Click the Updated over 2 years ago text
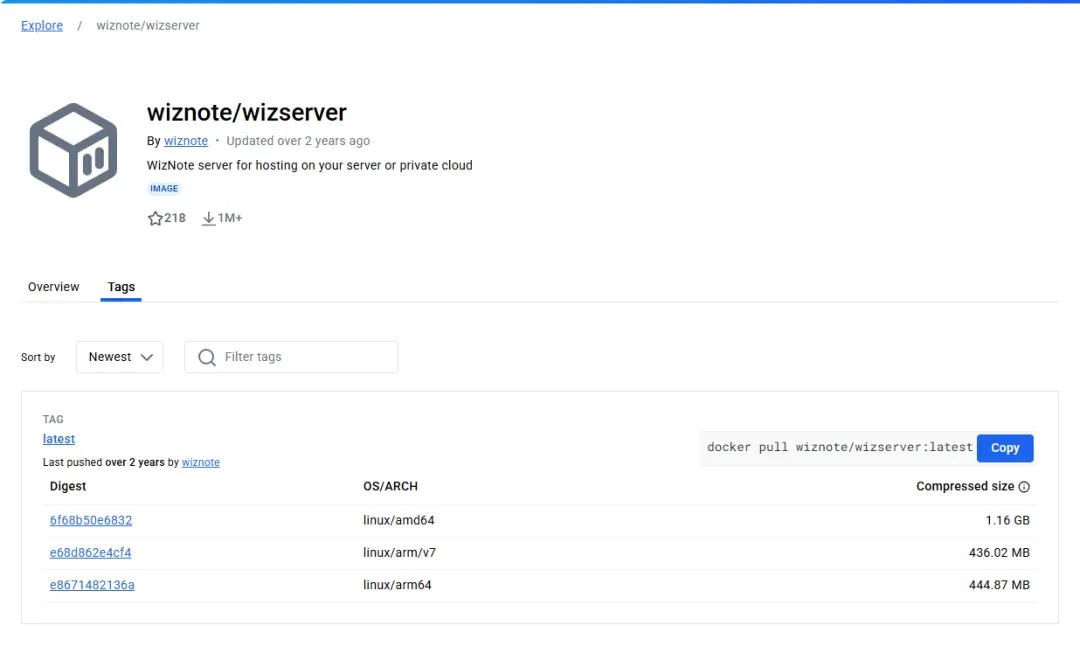This screenshot has height=646, width=1080. (298, 141)
